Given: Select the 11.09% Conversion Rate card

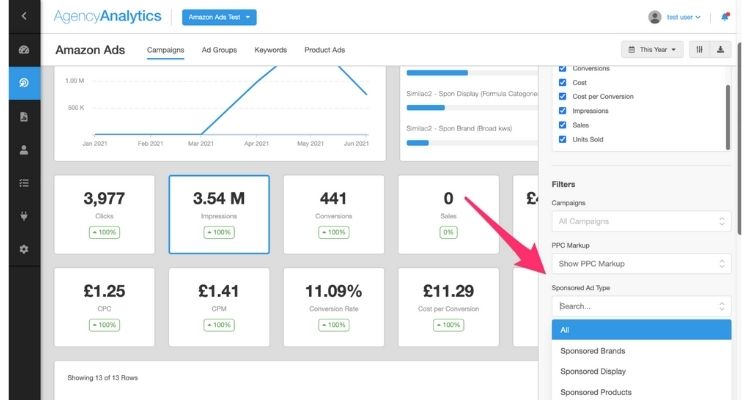Looking at the screenshot, I should pos(334,307).
